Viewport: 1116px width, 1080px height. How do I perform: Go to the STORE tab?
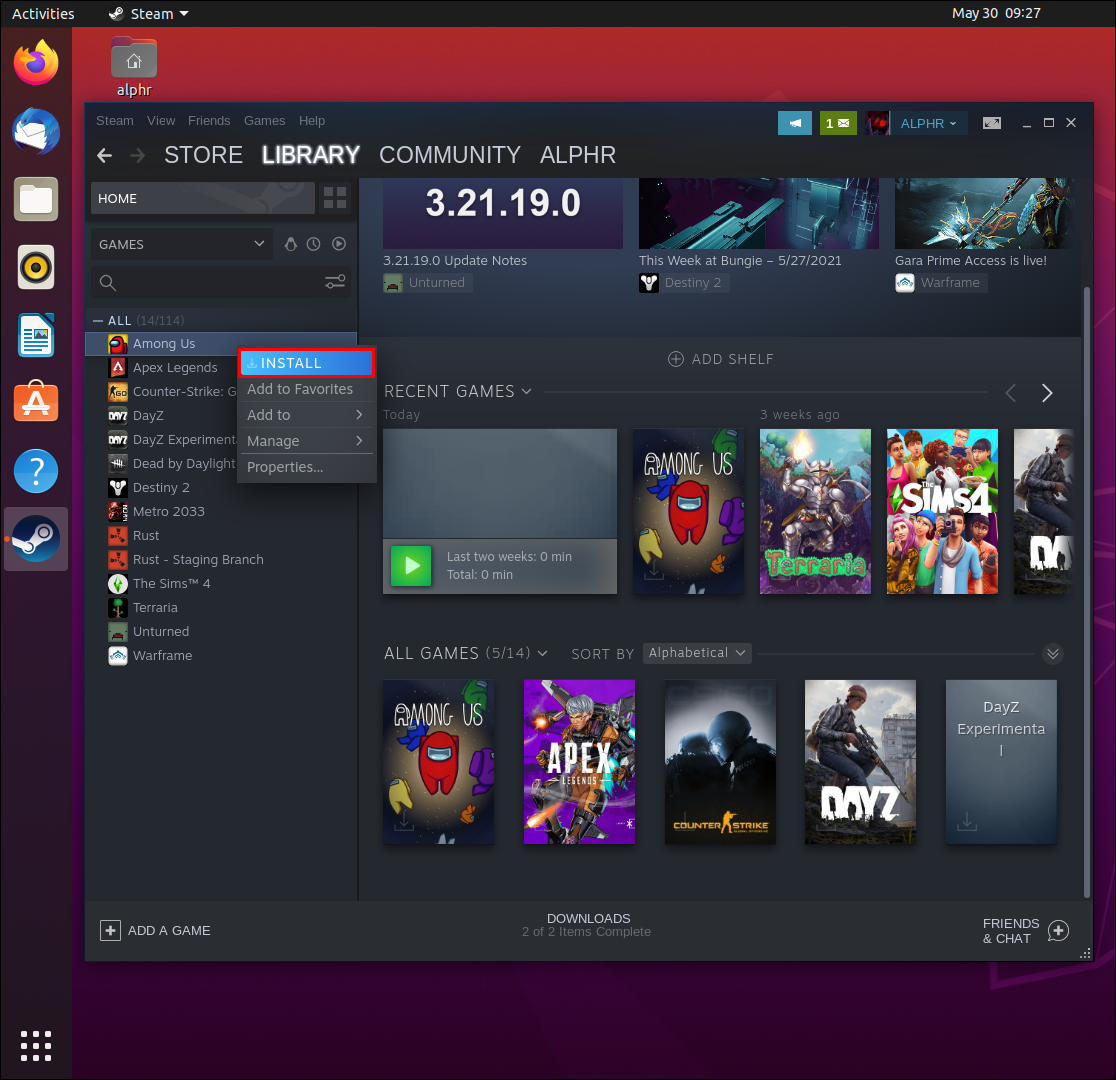(x=204, y=155)
